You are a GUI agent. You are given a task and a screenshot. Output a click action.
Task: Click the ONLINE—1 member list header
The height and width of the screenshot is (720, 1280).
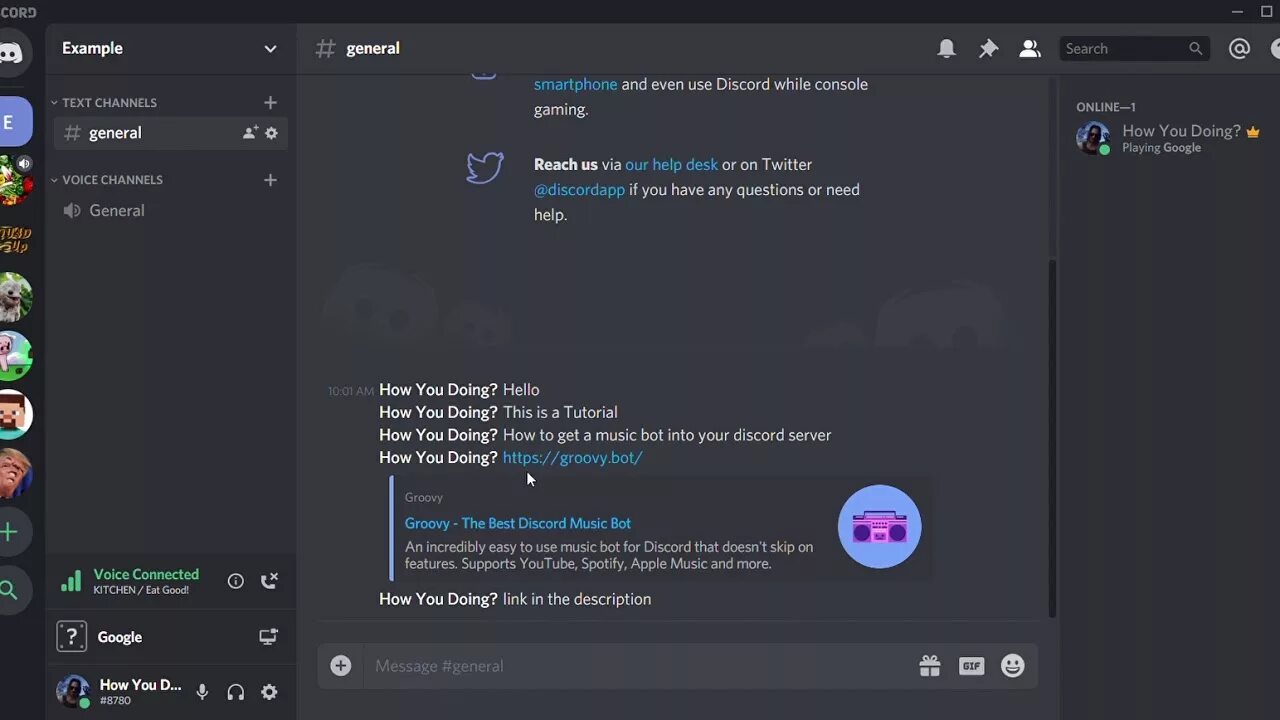pos(1106,107)
